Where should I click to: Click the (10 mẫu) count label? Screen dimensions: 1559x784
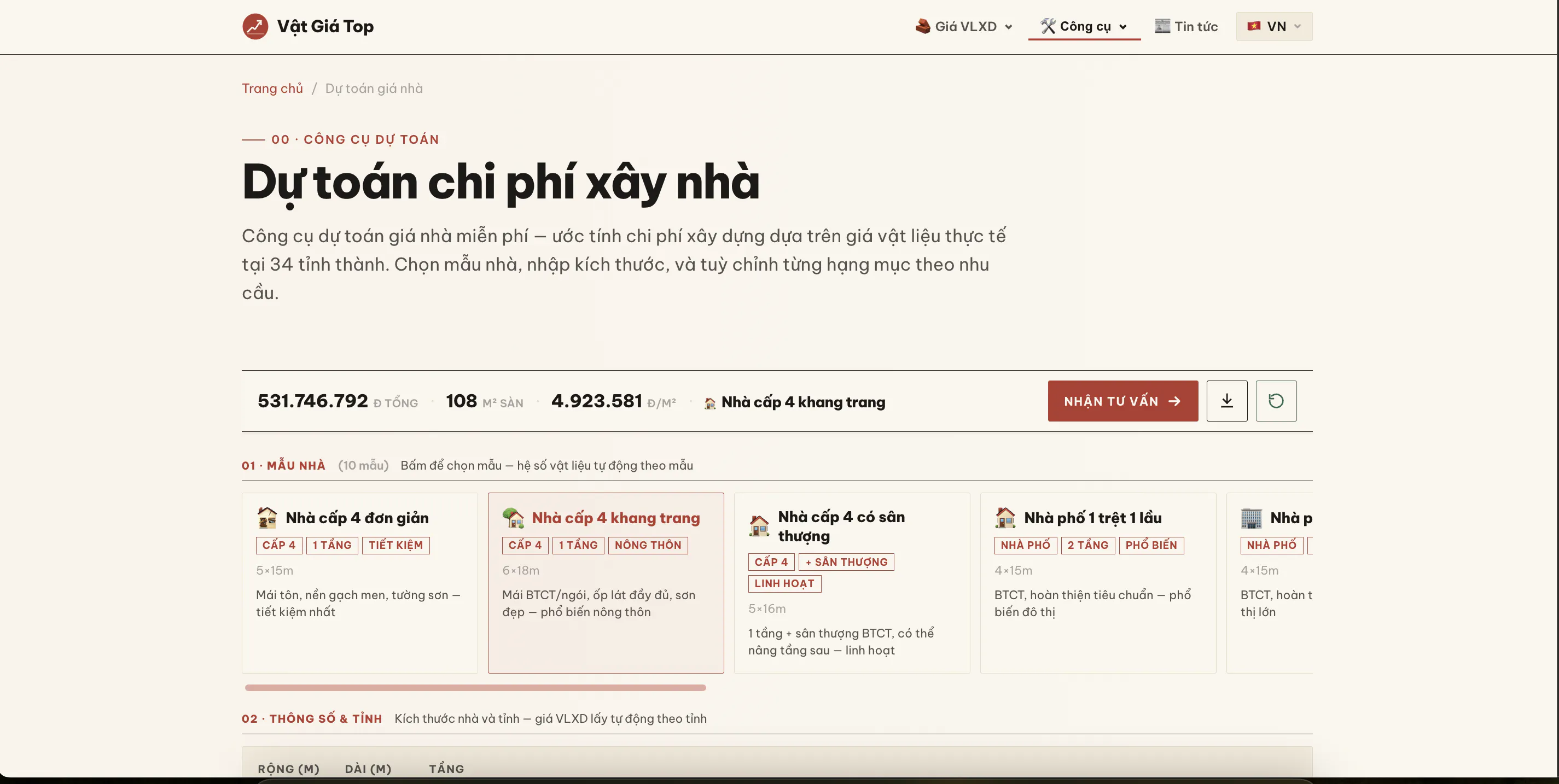tap(363, 465)
